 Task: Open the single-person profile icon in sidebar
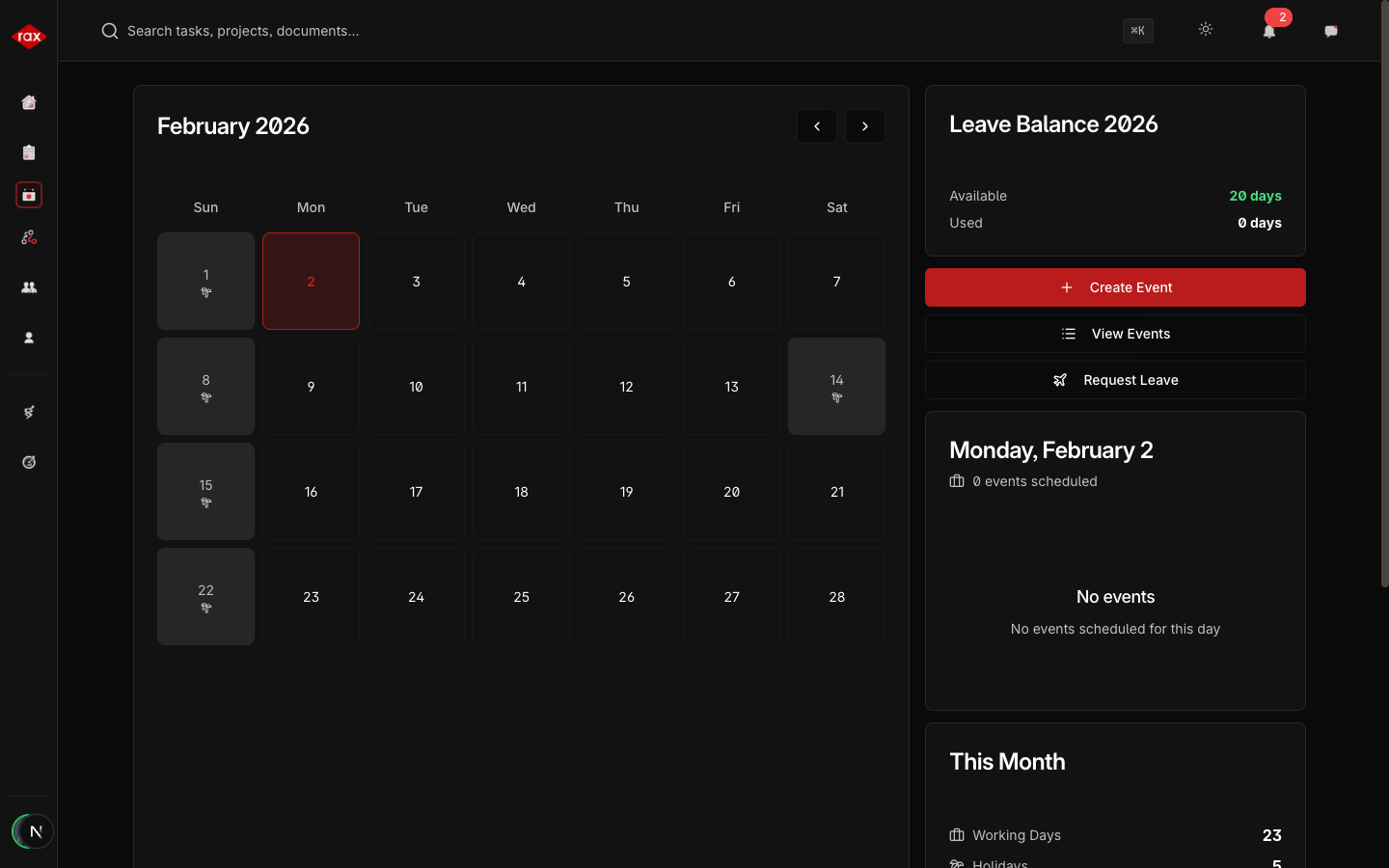point(29,338)
